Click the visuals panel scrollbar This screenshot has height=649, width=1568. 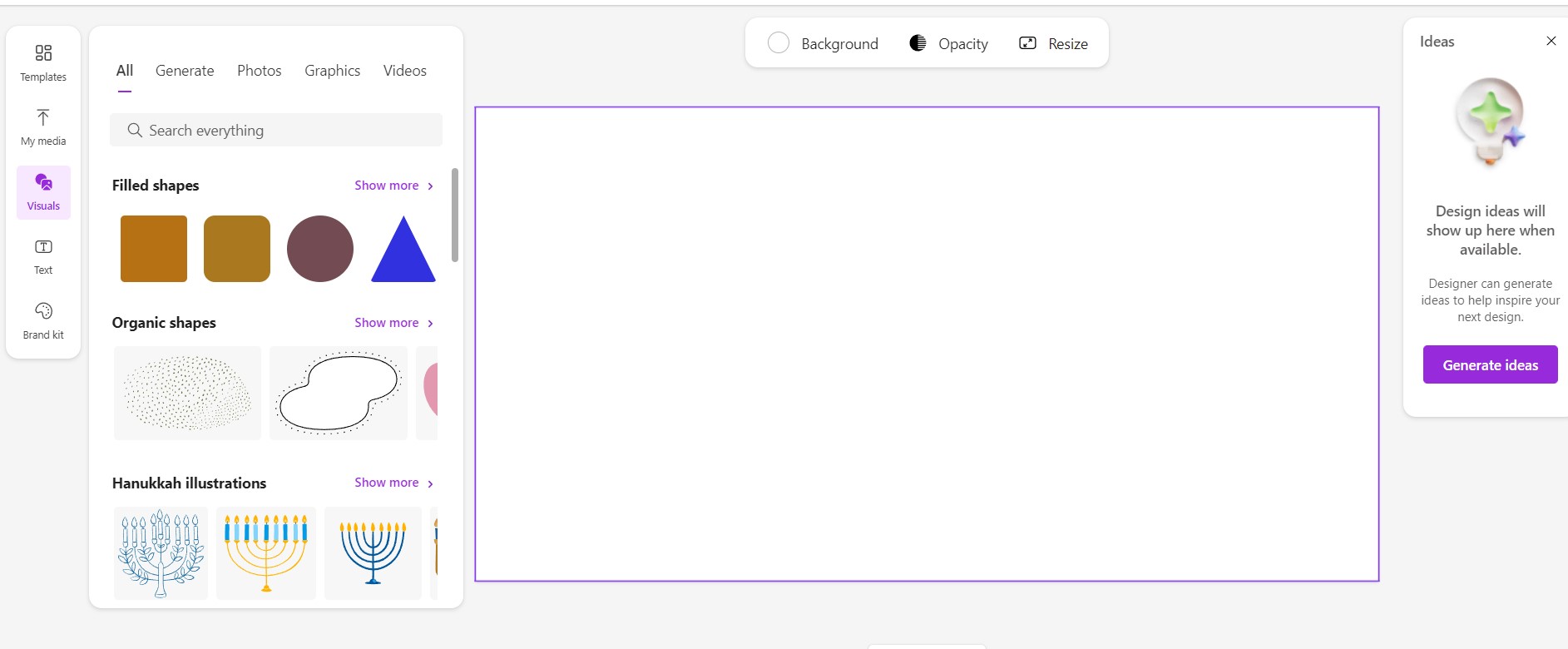click(455, 215)
